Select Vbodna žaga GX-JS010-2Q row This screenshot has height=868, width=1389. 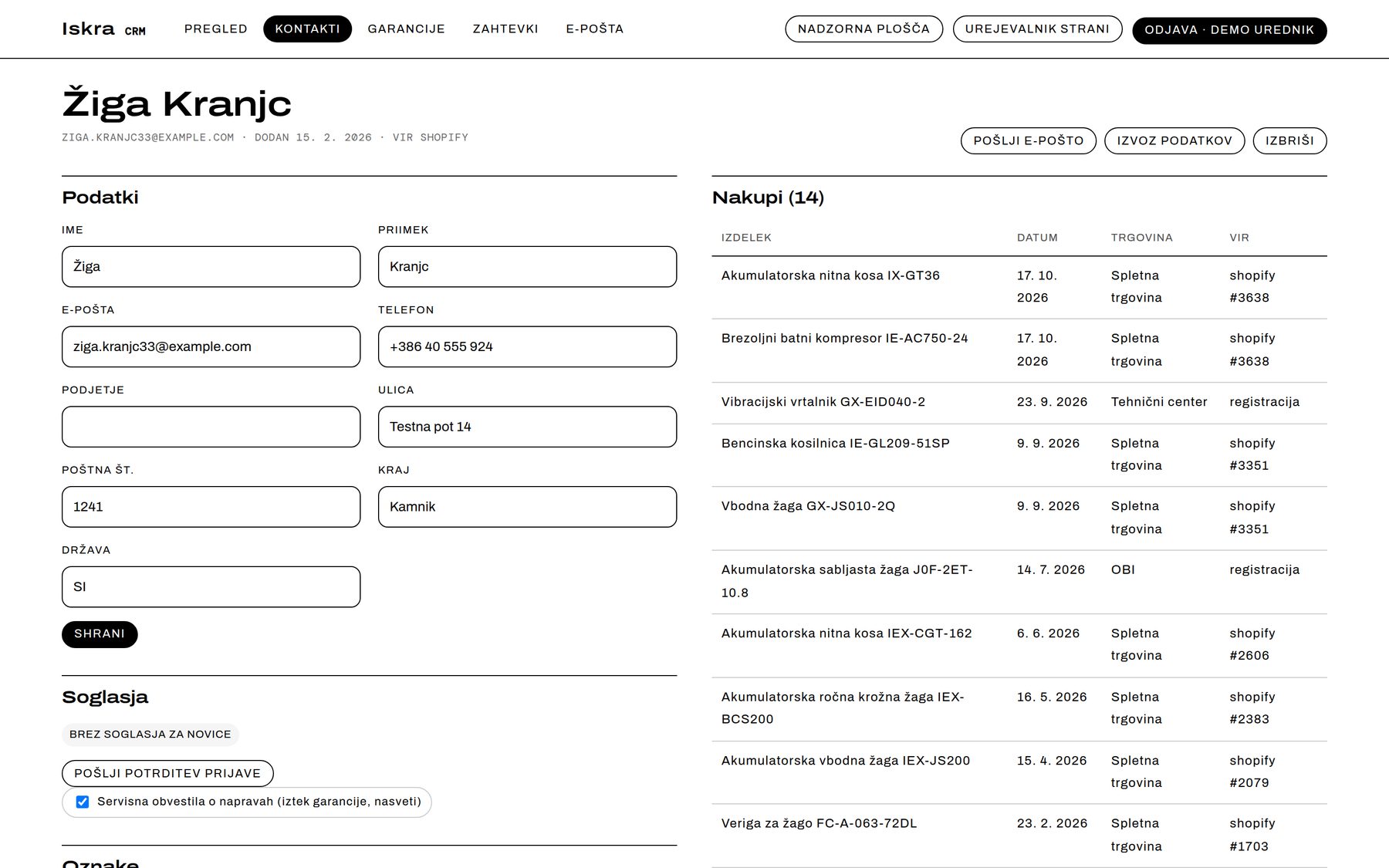coord(1019,518)
